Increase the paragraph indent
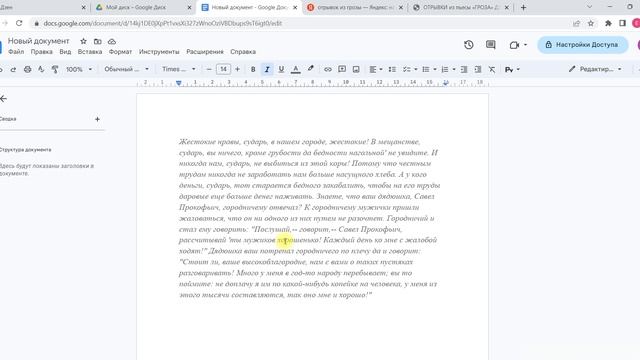Image resolution: width=640 pixels, height=360 pixels. [x=478, y=69]
